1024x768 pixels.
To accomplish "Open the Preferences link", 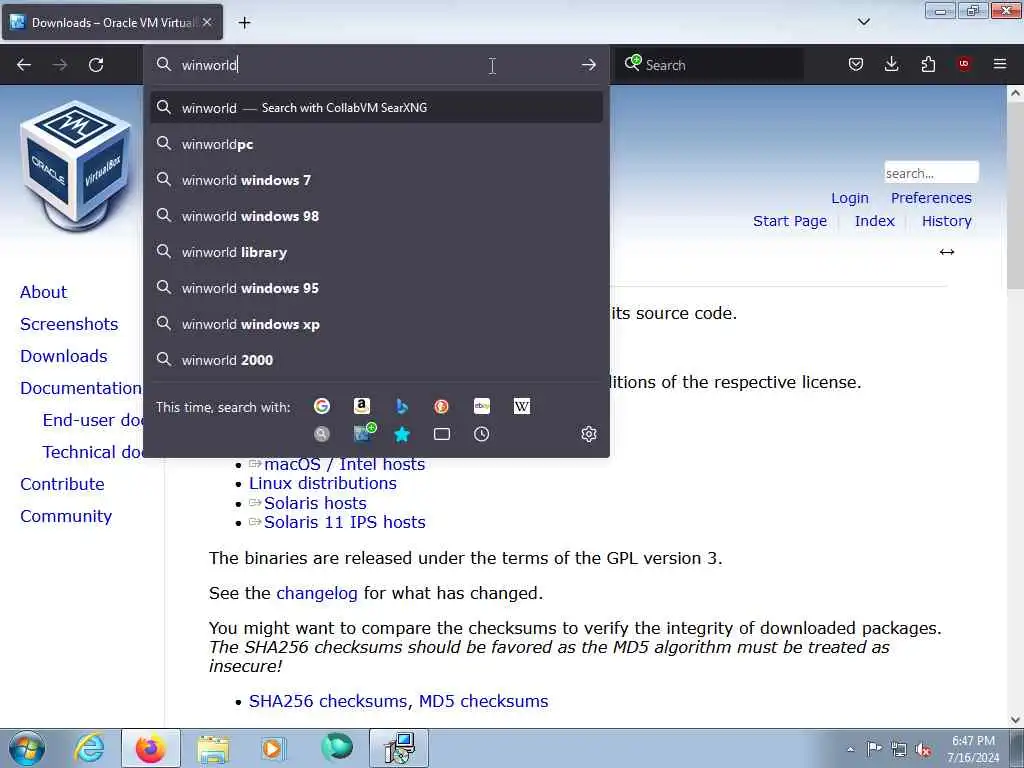I will 931,198.
